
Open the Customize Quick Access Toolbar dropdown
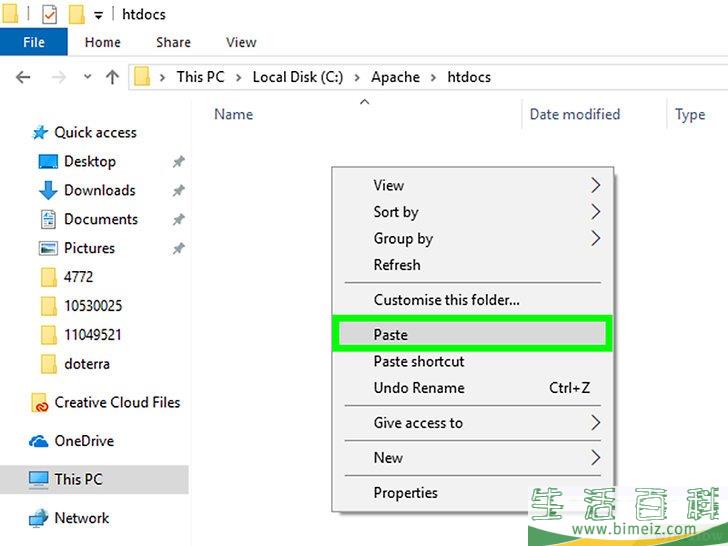click(x=98, y=15)
